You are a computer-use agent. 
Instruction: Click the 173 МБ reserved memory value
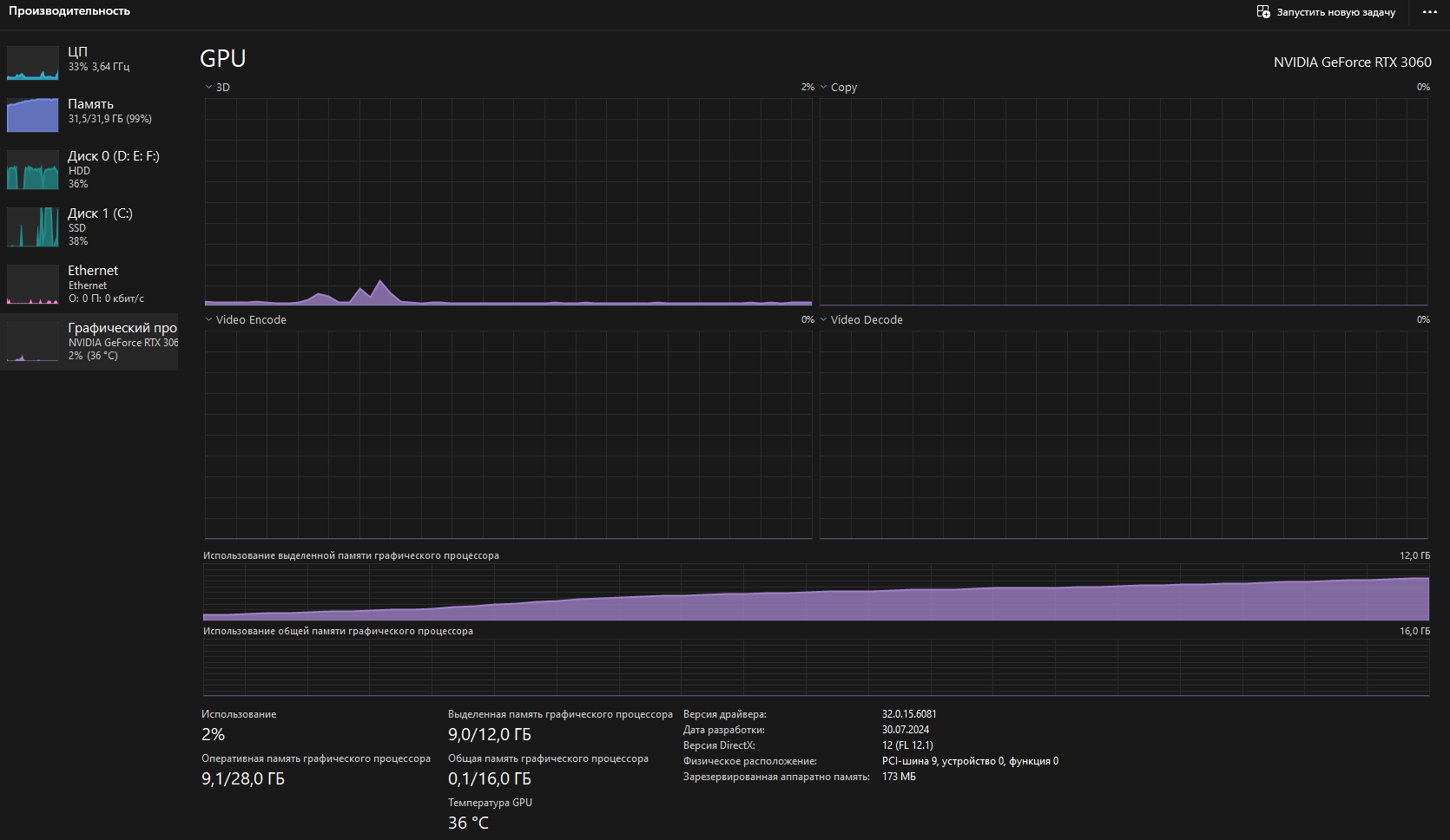click(899, 777)
